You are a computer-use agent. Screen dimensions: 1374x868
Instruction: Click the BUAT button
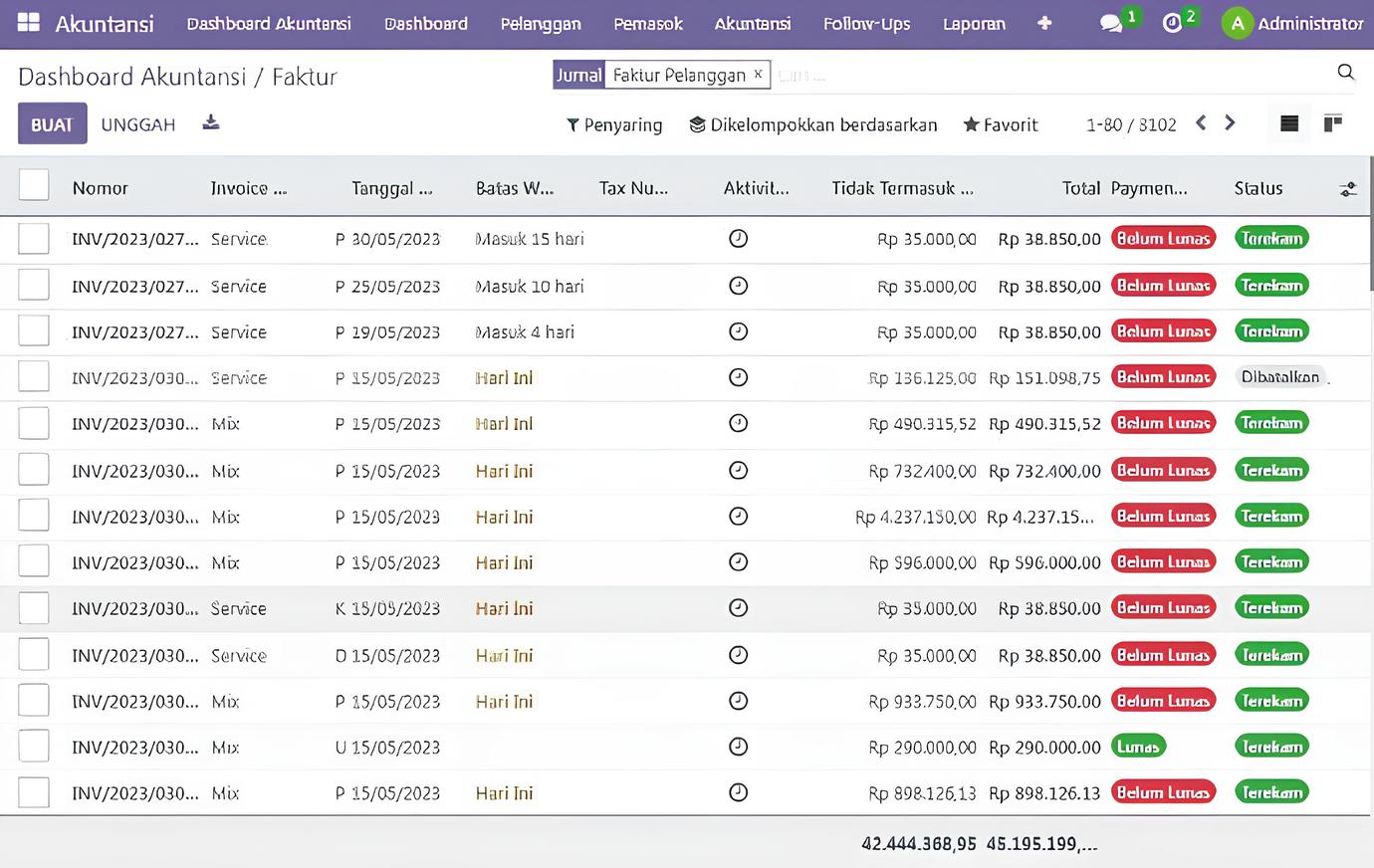click(52, 124)
